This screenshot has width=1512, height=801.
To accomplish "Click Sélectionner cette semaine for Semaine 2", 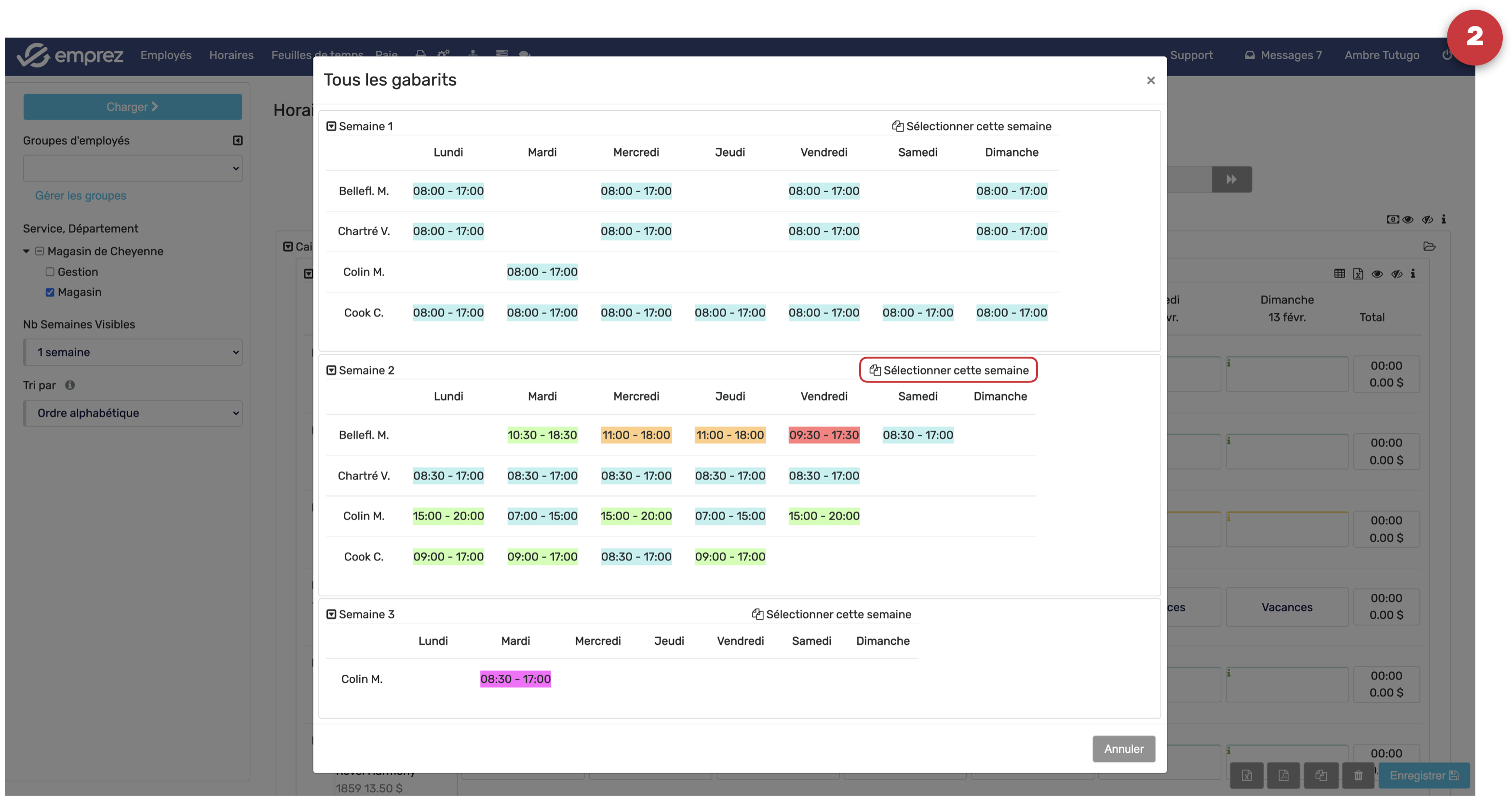I will coord(948,370).
